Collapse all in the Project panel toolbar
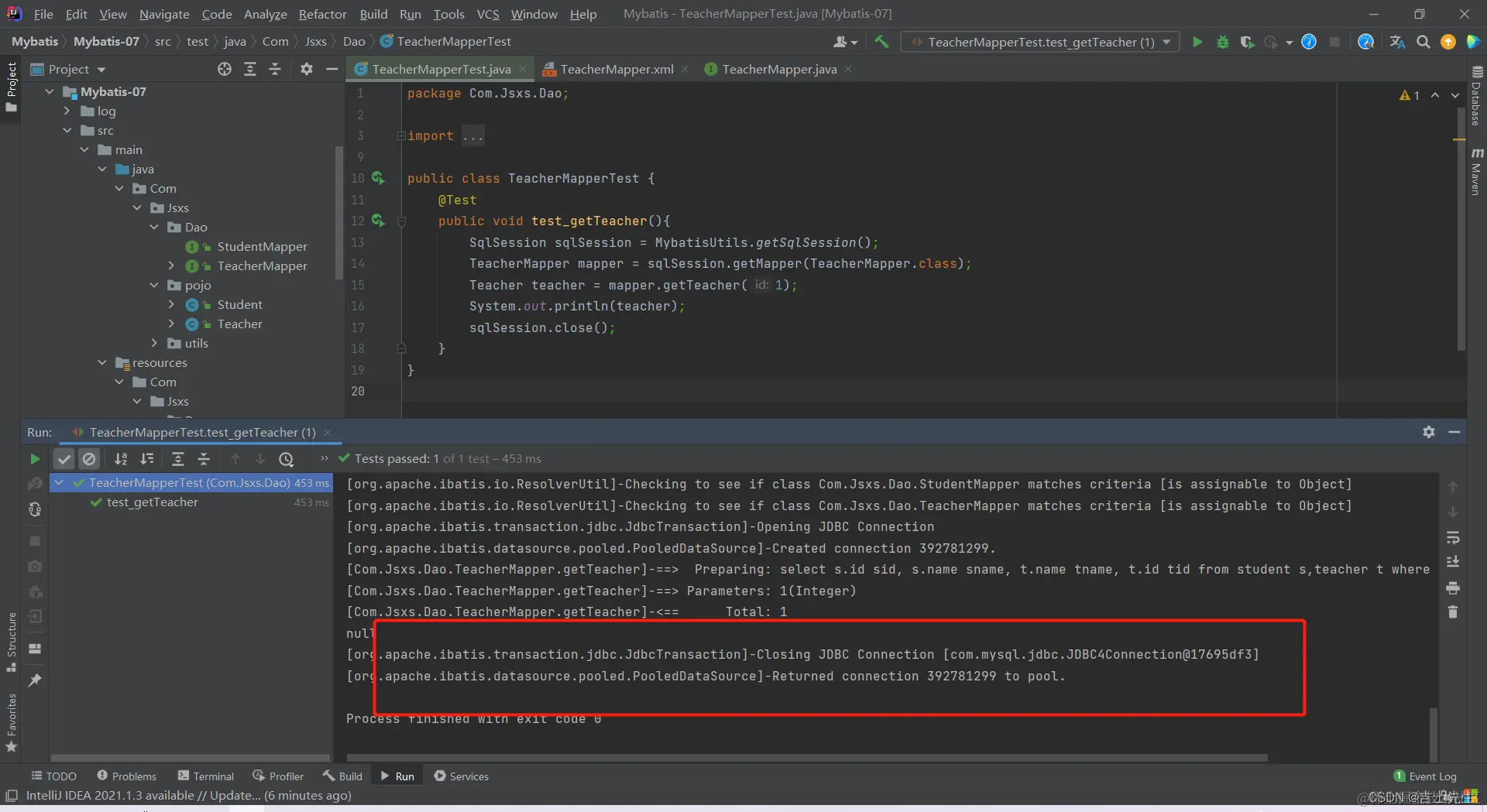The height and width of the screenshot is (812, 1487). click(x=275, y=69)
